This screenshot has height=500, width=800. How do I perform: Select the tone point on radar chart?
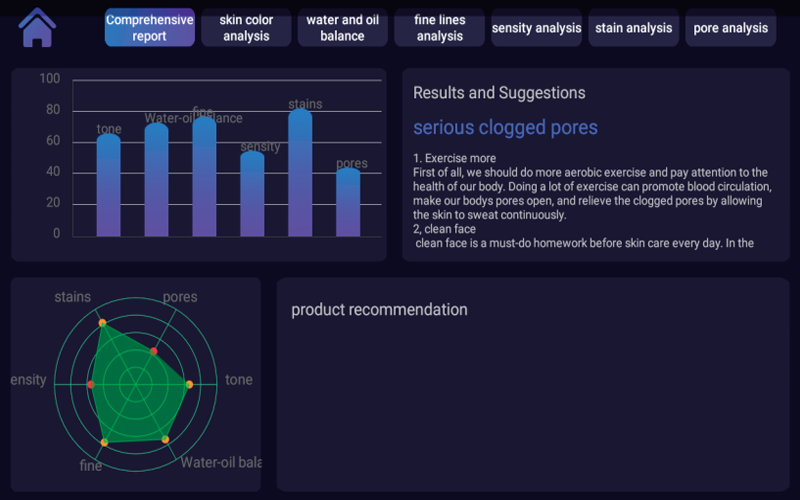[x=189, y=384]
